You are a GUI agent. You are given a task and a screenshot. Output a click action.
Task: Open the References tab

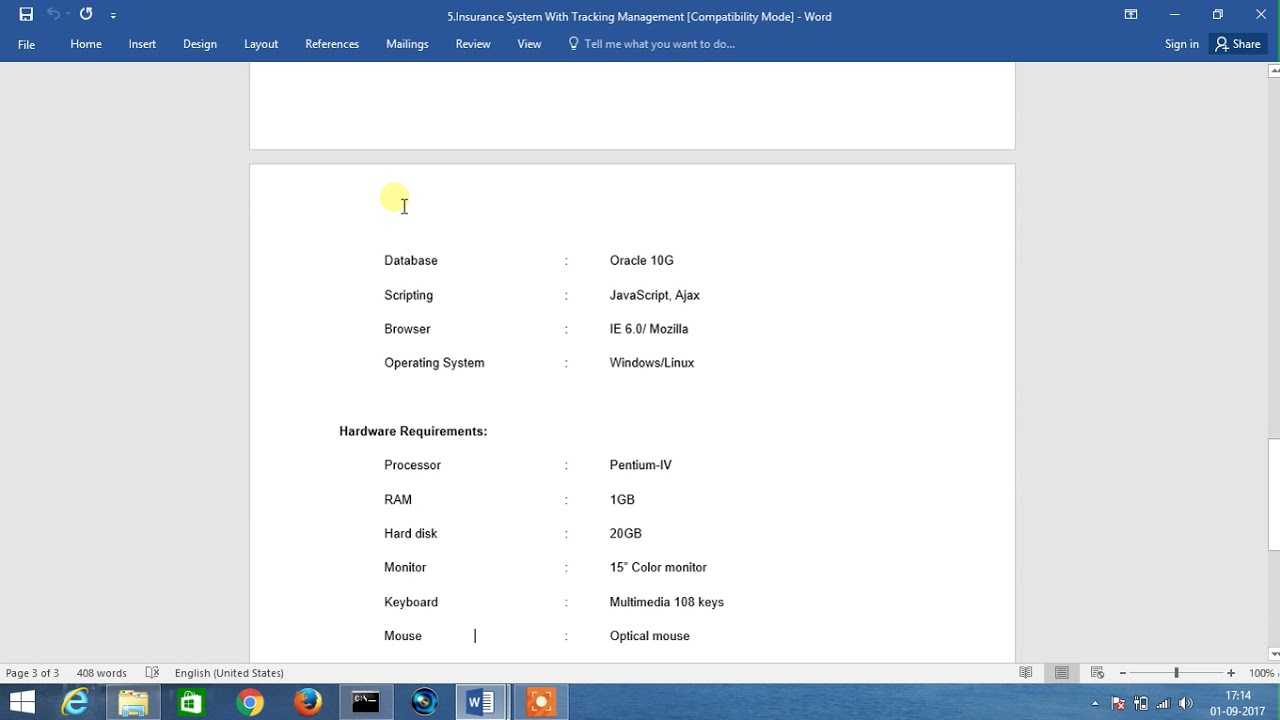coord(332,44)
